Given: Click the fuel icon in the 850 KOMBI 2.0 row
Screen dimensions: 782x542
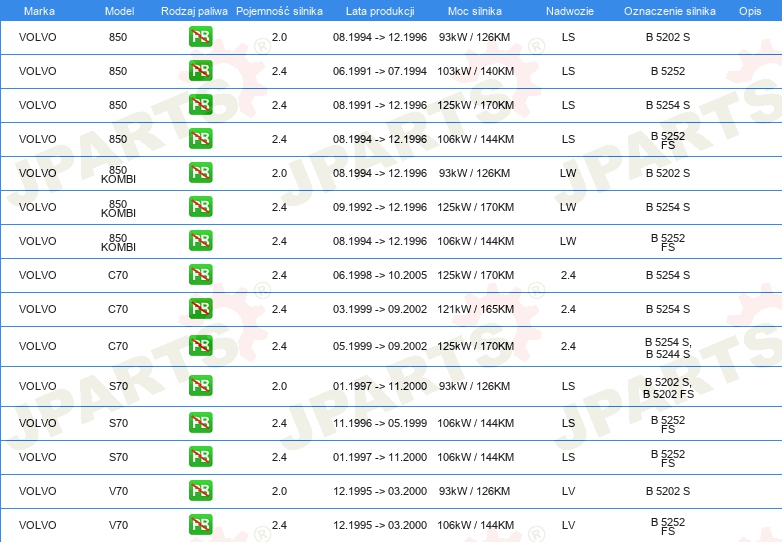Looking at the screenshot, I should pyautogui.click(x=200, y=172).
